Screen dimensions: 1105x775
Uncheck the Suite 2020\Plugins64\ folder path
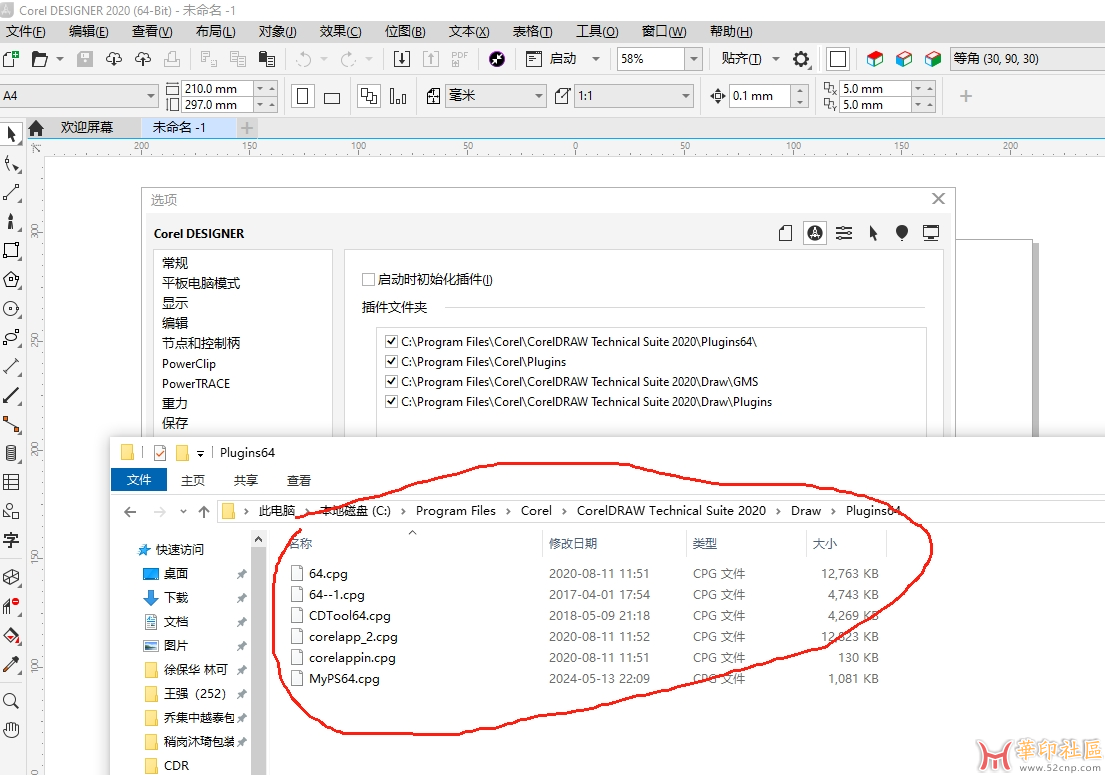coord(392,342)
